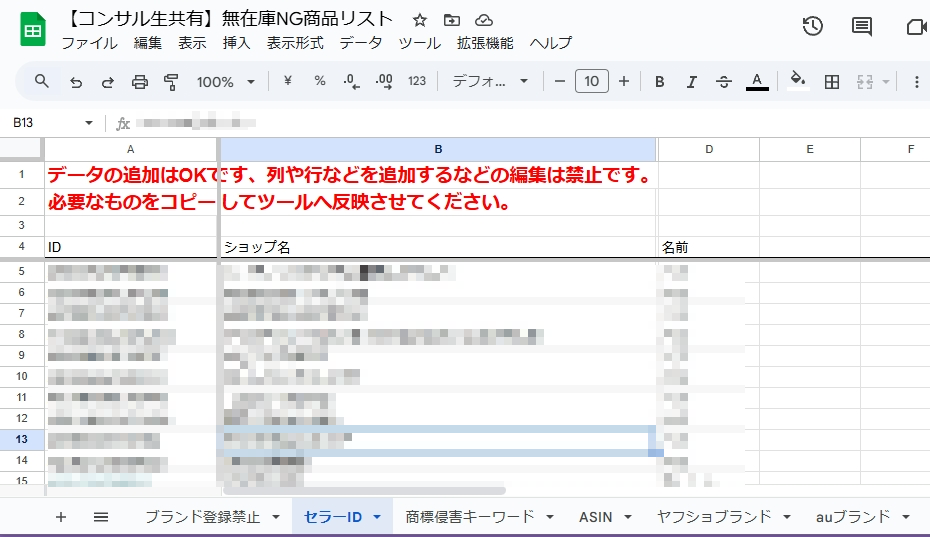Click the undo arrow icon
This screenshot has width=930, height=537.
76,82
